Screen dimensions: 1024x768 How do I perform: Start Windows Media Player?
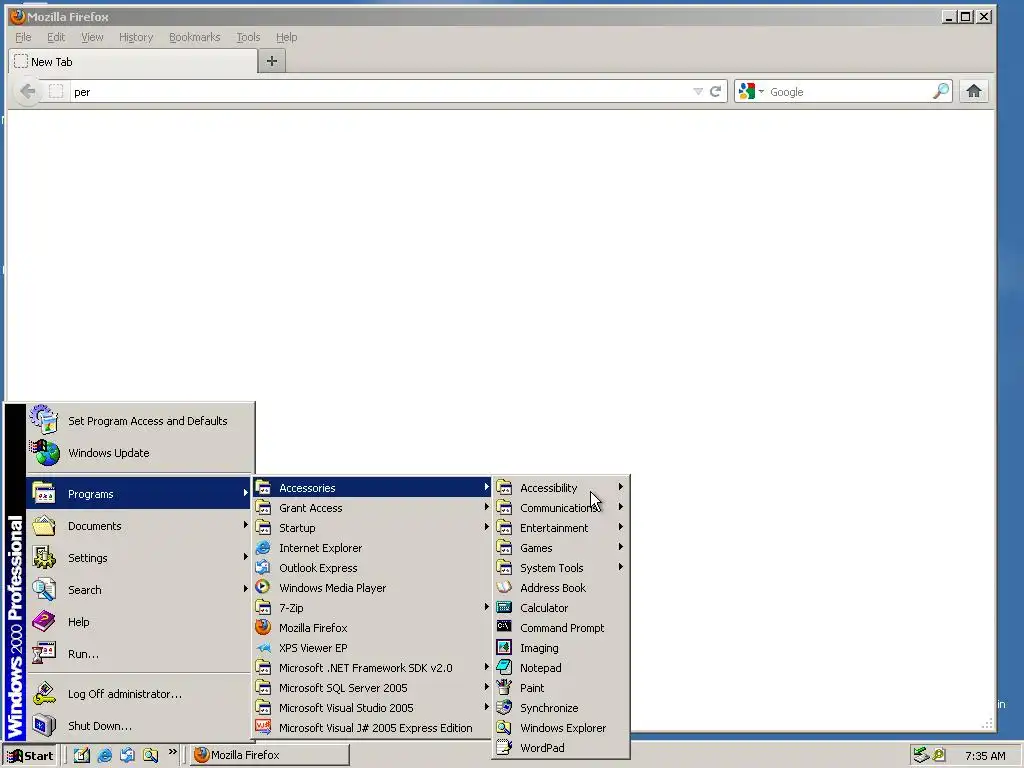[372, 588]
